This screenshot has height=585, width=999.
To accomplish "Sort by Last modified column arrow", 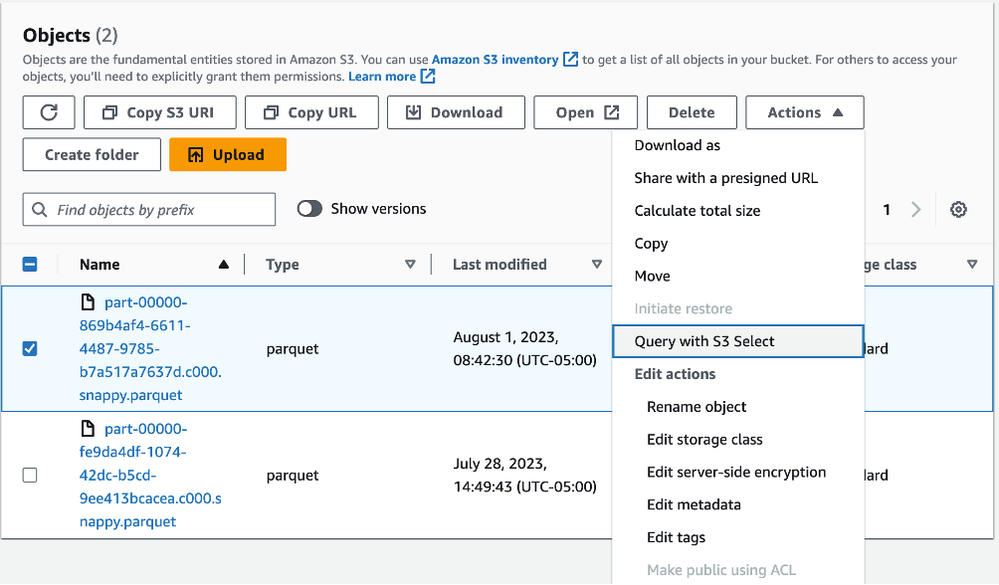I will tap(596, 265).
